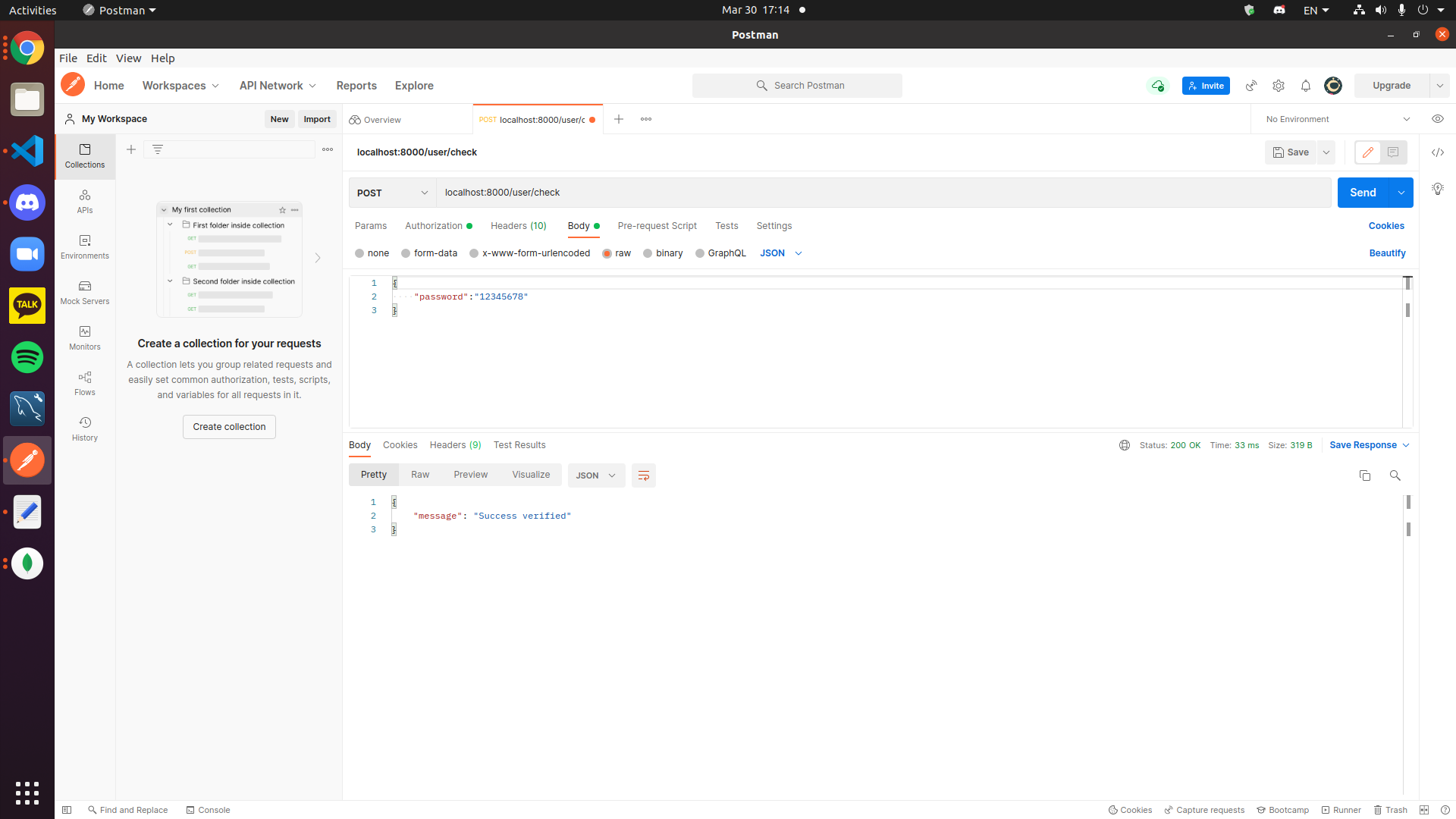Screen dimensions: 1456x819
Task: Open the History sidebar panel
Action: (85, 429)
